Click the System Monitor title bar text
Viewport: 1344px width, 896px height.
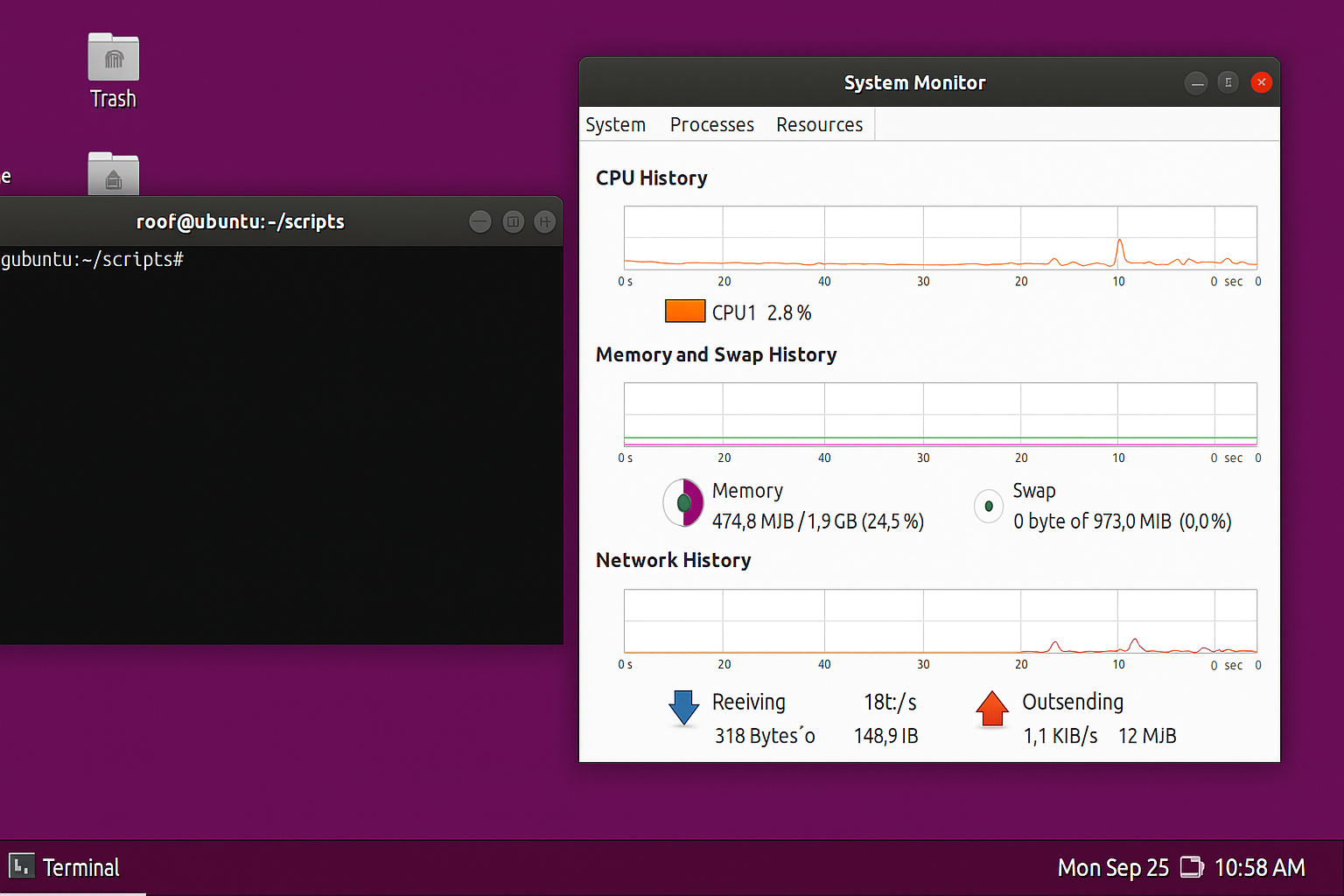click(x=914, y=83)
